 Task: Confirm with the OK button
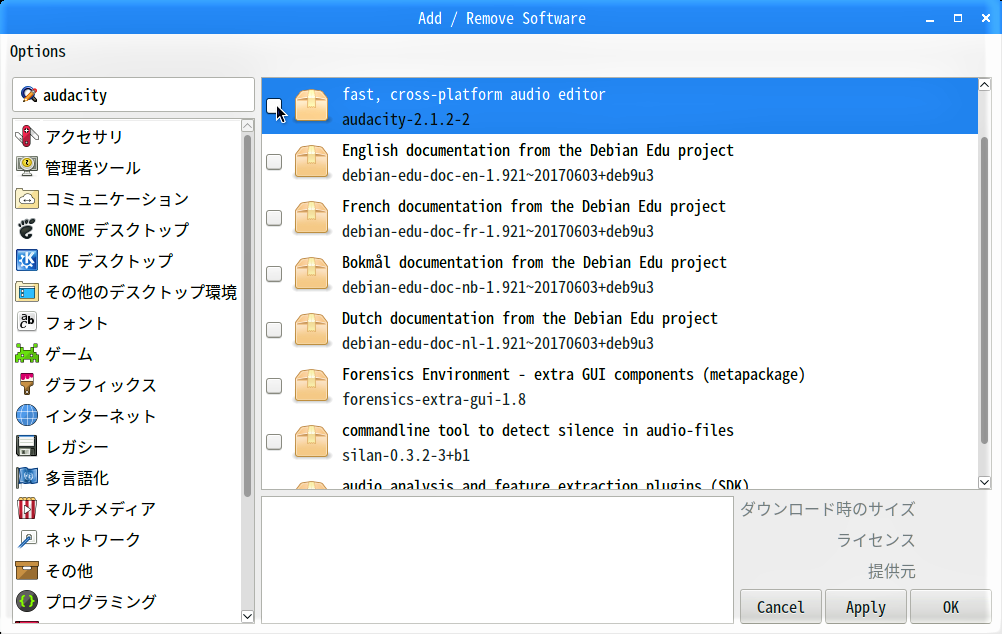[951, 607]
